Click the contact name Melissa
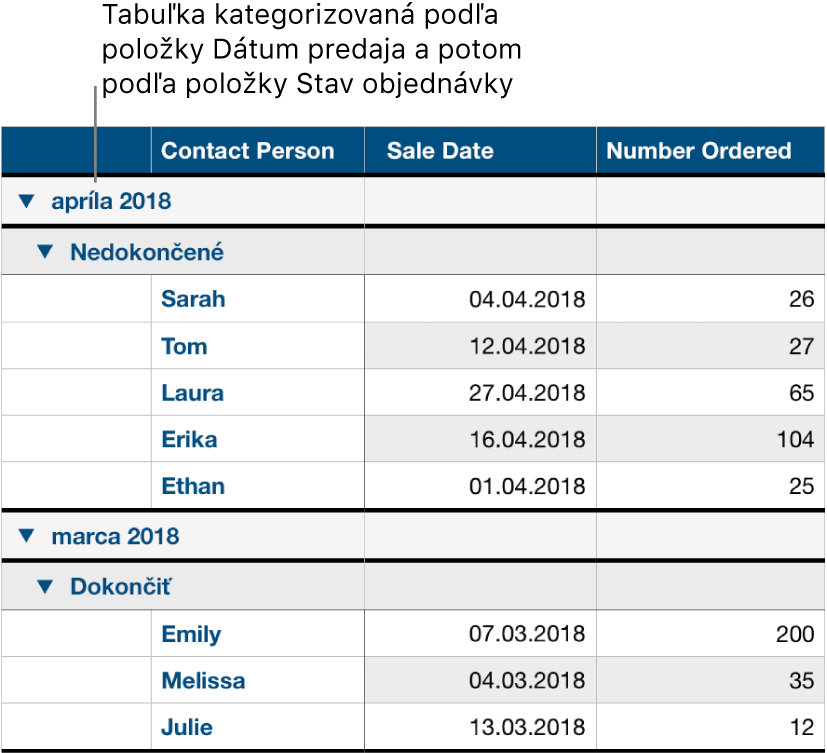 (x=202, y=681)
